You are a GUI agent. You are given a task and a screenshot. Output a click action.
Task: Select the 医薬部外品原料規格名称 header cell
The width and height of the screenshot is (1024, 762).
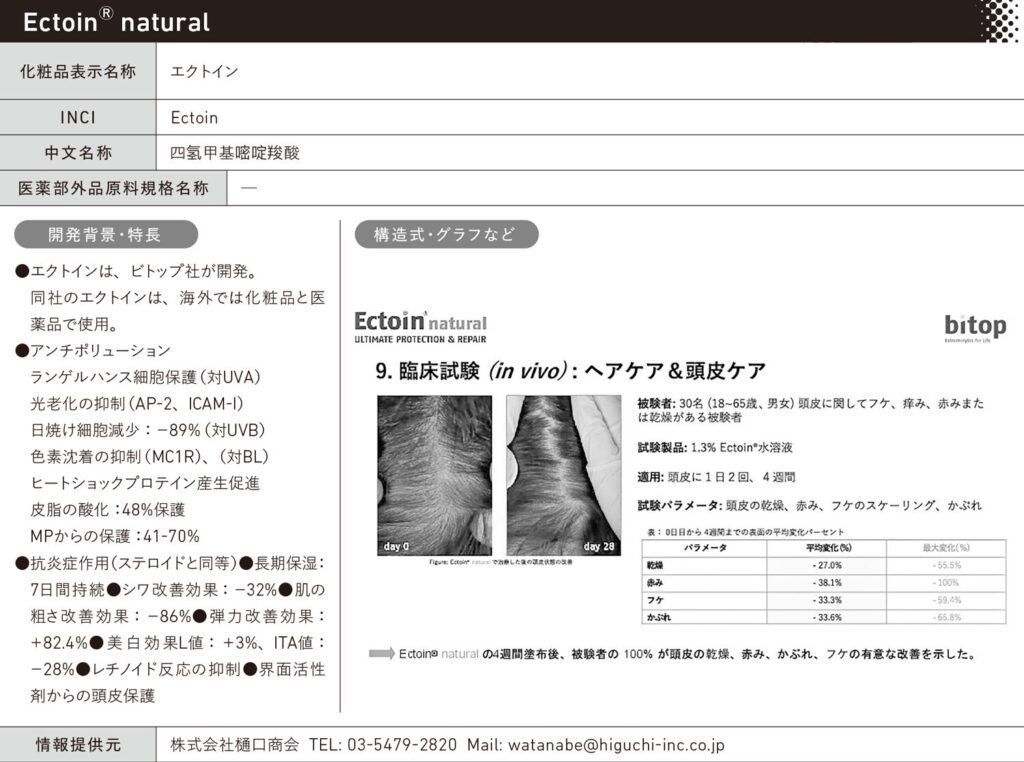(114, 188)
